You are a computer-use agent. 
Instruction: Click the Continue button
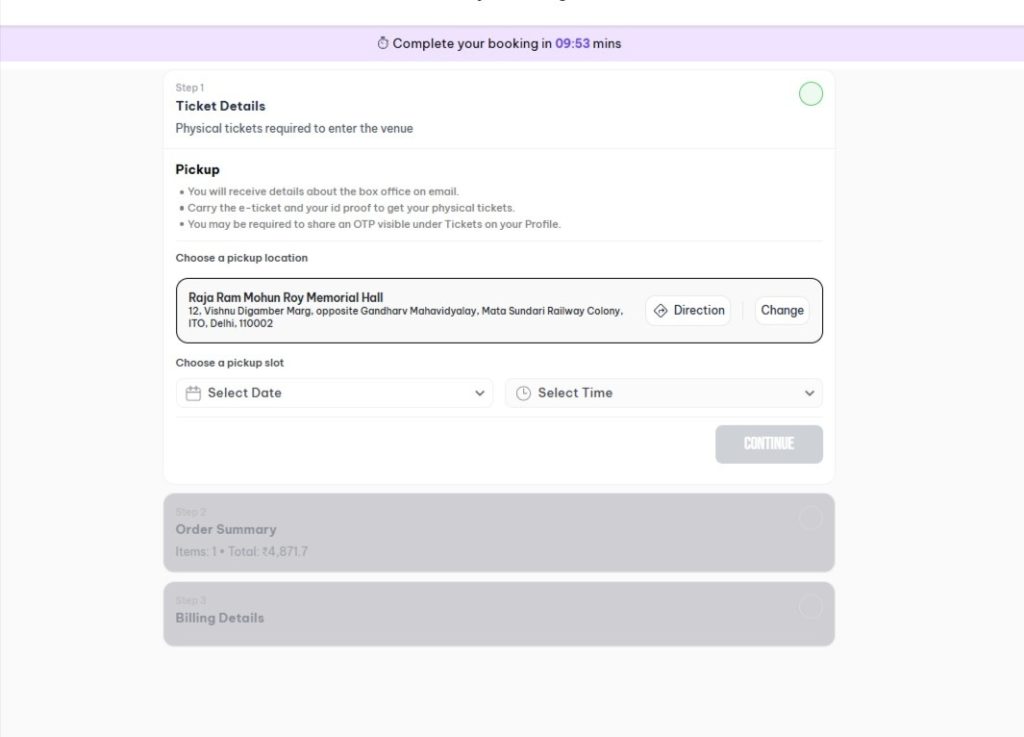(x=769, y=444)
